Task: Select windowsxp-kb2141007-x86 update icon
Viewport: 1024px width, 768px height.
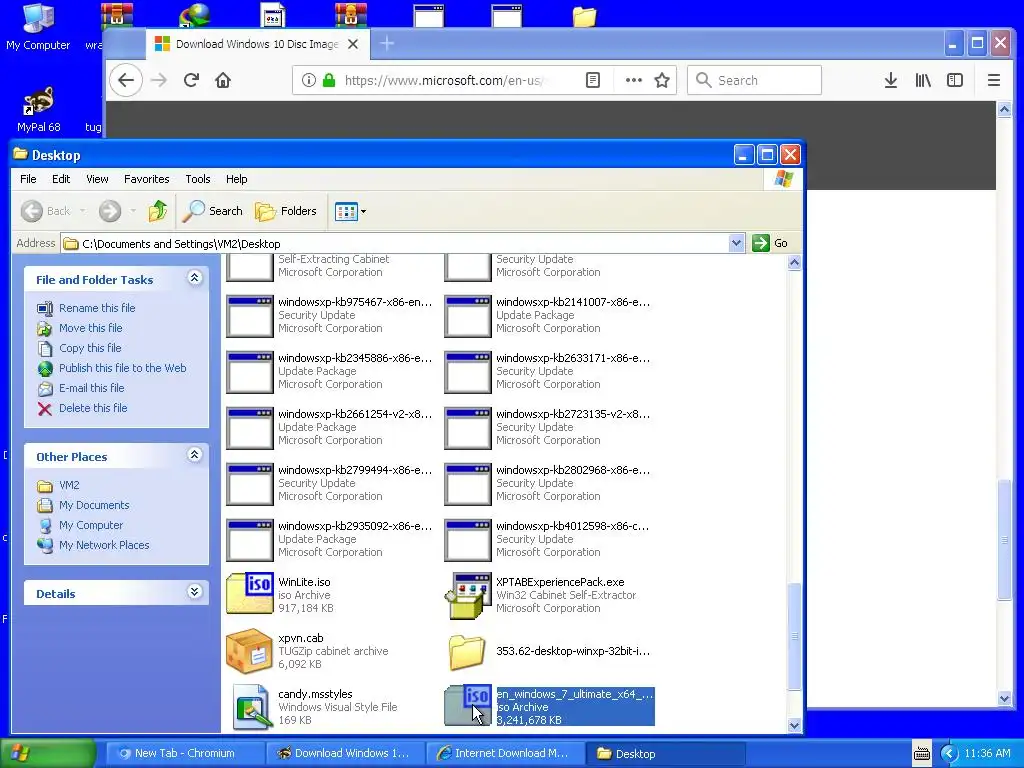Action: click(468, 316)
